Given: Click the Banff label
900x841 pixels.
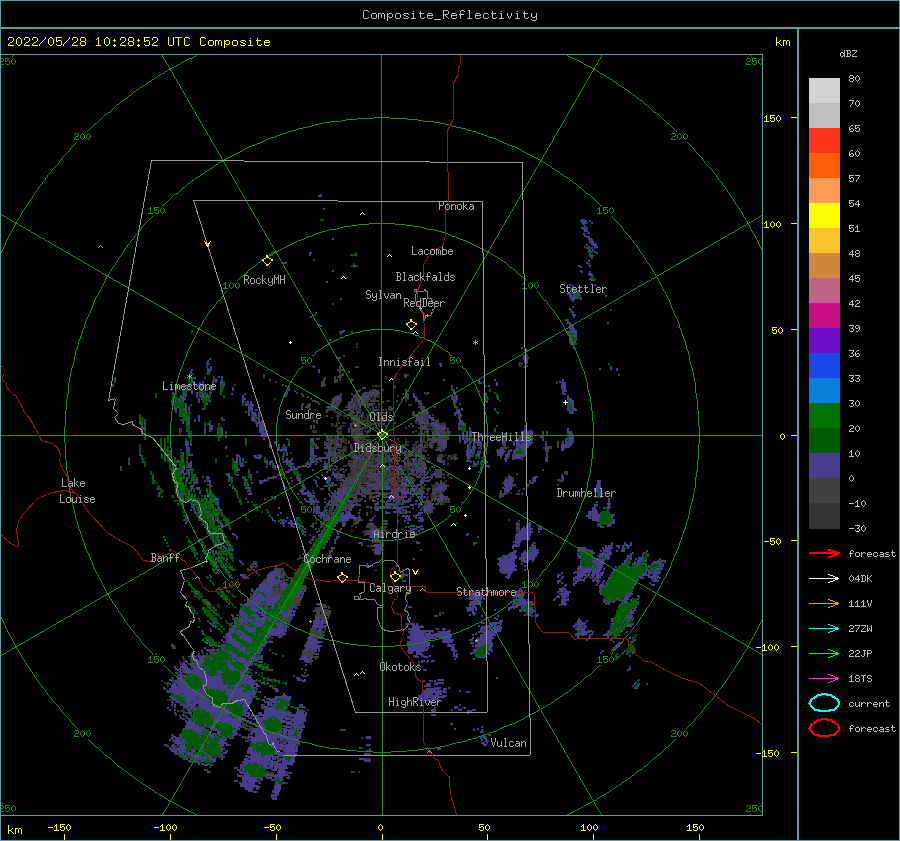Looking at the screenshot, I should pyautogui.click(x=165, y=557).
